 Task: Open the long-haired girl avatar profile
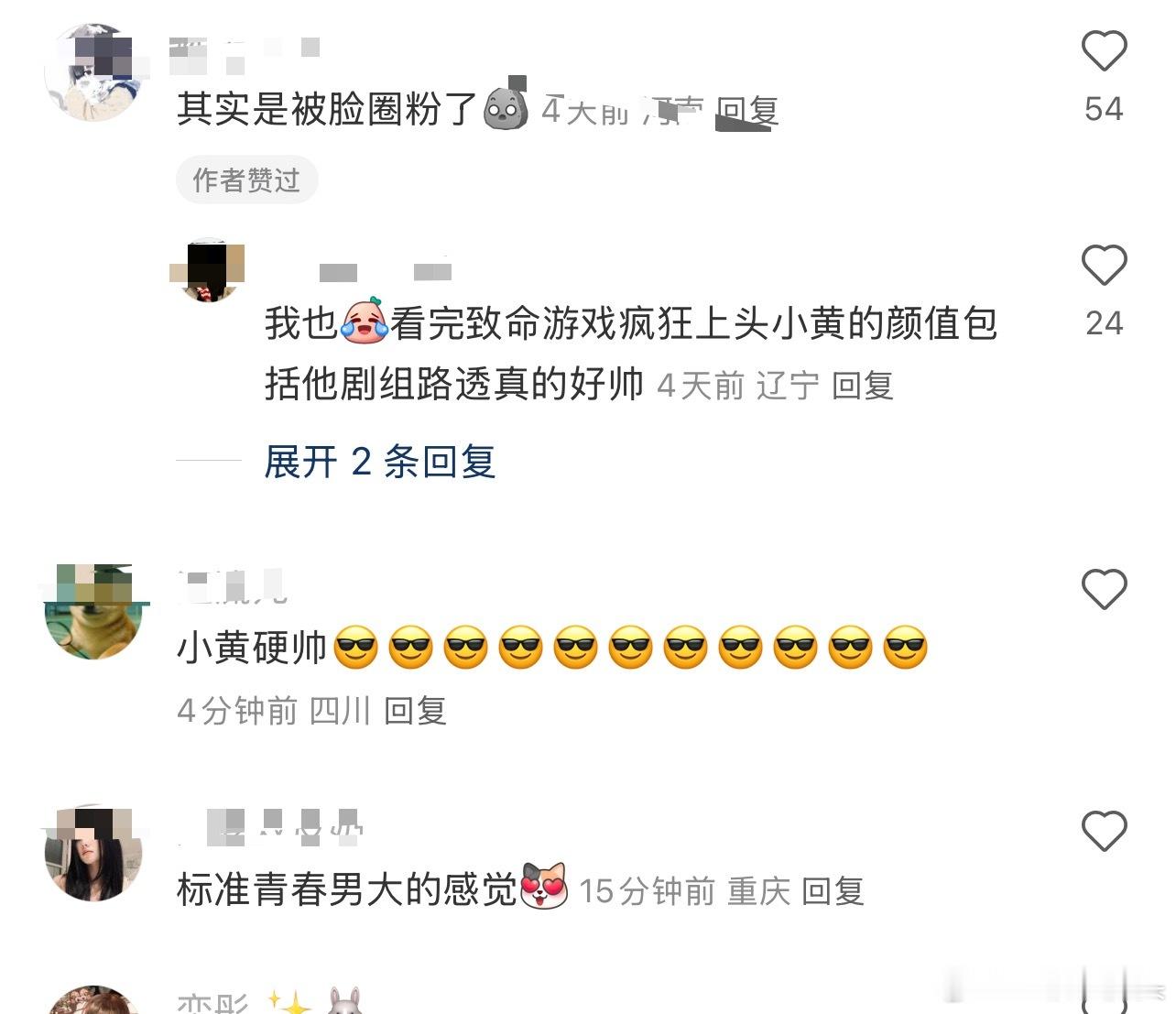pyautogui.click(x=93, y=854)
